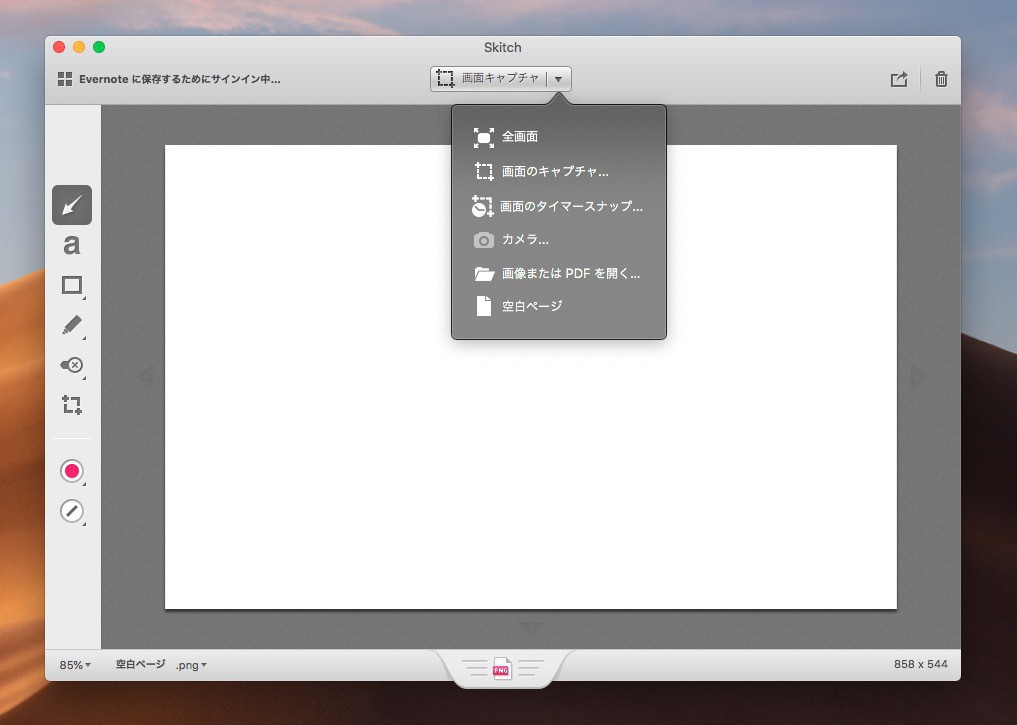Screen dimensions: 1017x725
Task: Open the Evernote grid icon
Action: pyautogui.click(x=65, y=79)
